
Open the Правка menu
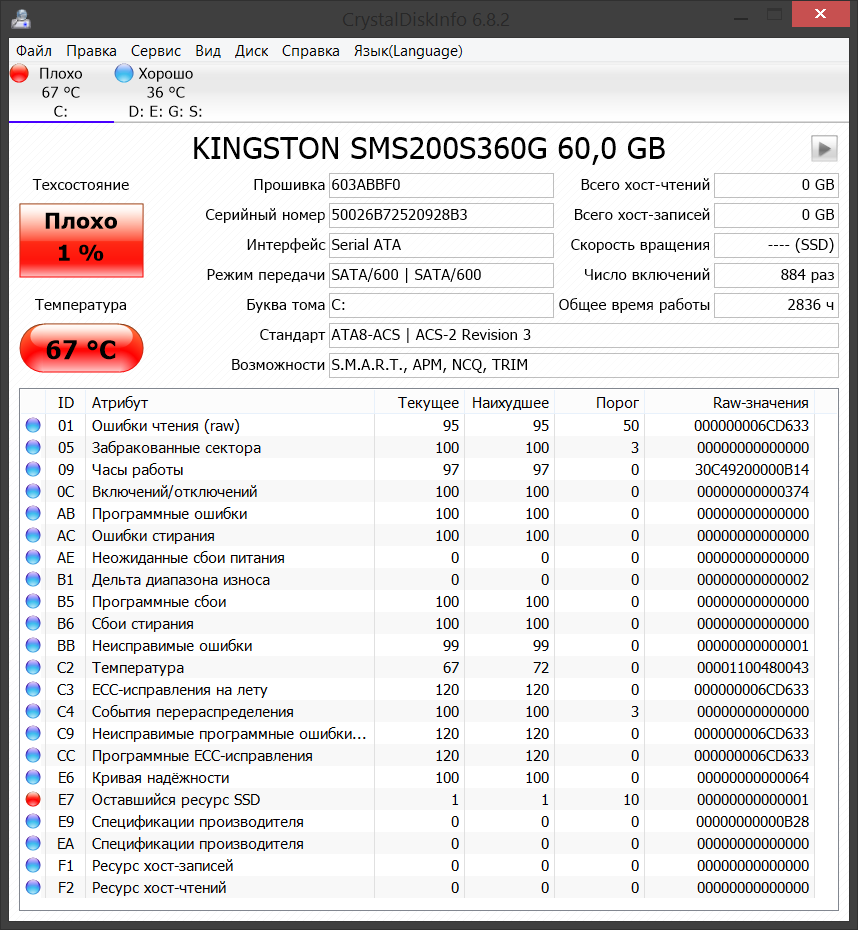coord(91,51)
